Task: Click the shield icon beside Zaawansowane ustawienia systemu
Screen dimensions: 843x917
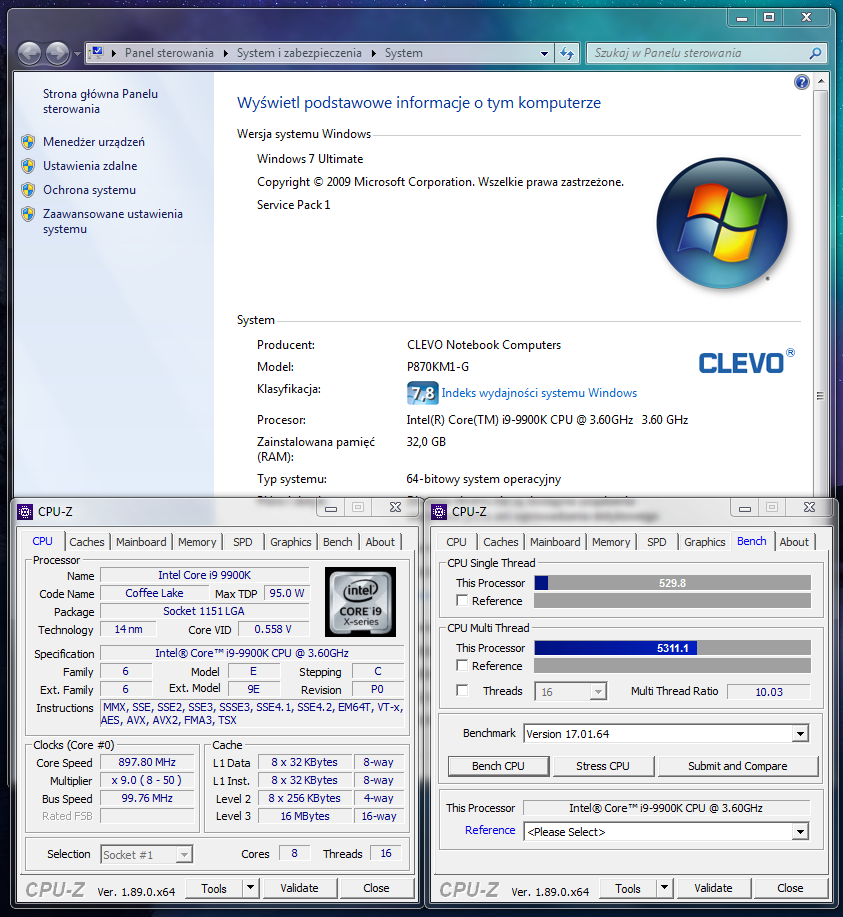Action: (28, 214)
